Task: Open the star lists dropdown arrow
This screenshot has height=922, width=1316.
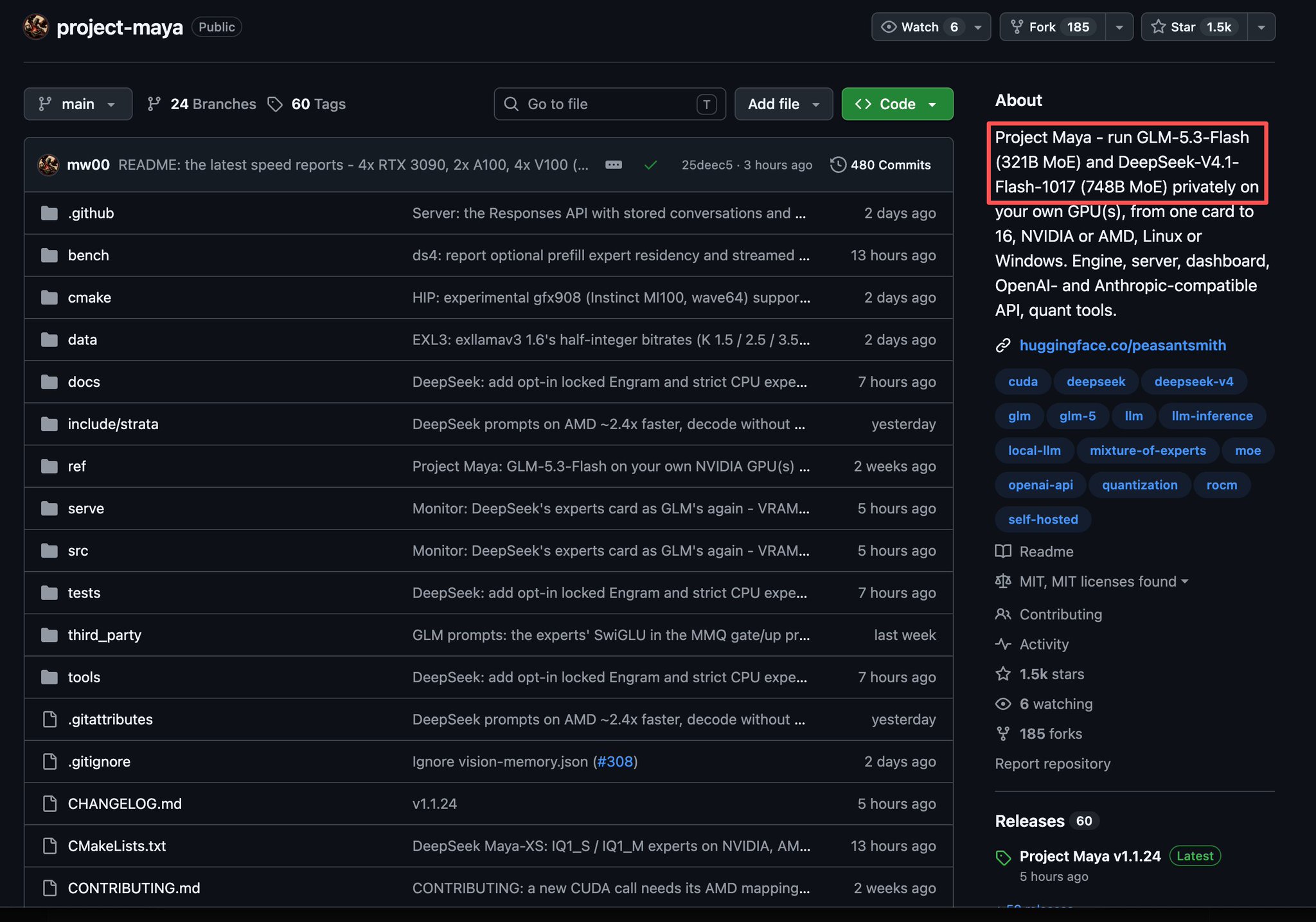Action: point(1261,27)
